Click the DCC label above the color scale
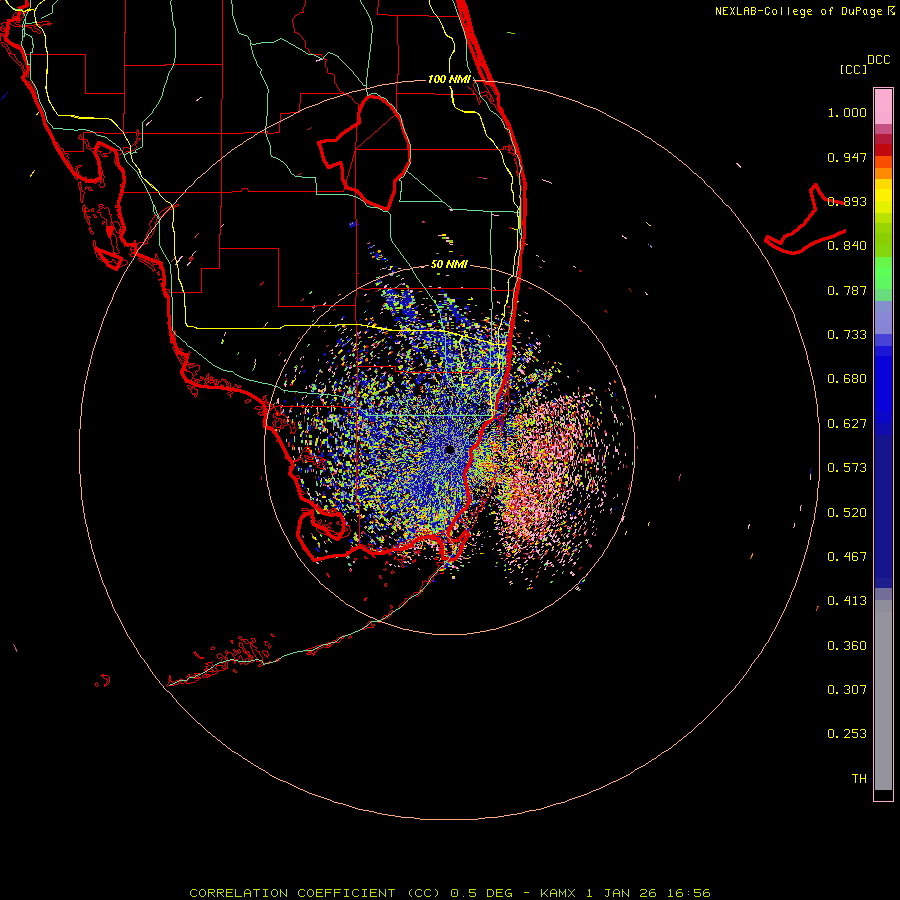The image size is (900, 900). 878,60
